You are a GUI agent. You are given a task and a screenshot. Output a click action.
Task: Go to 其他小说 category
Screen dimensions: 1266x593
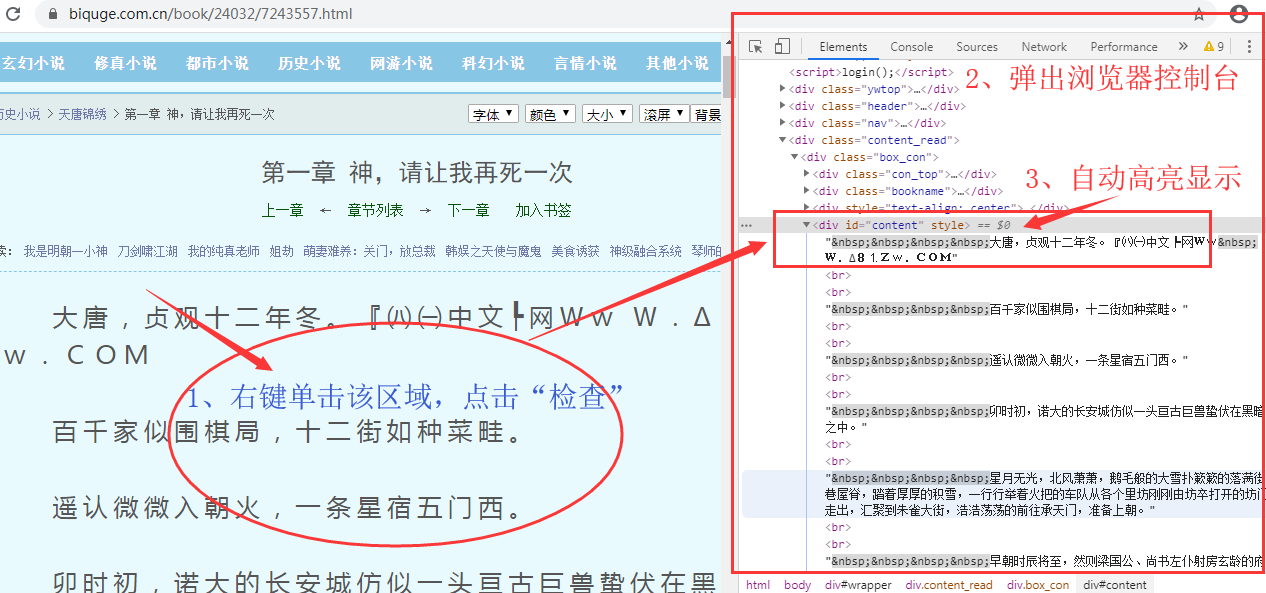coord(678,63)
